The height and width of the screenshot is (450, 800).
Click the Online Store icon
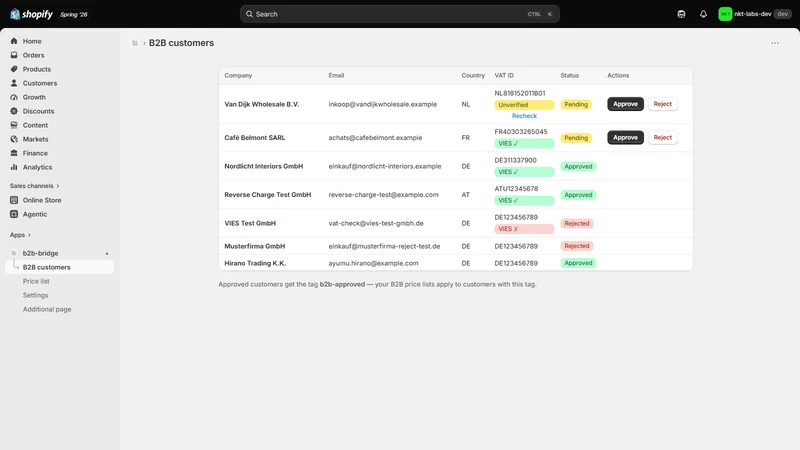[14, 200]
